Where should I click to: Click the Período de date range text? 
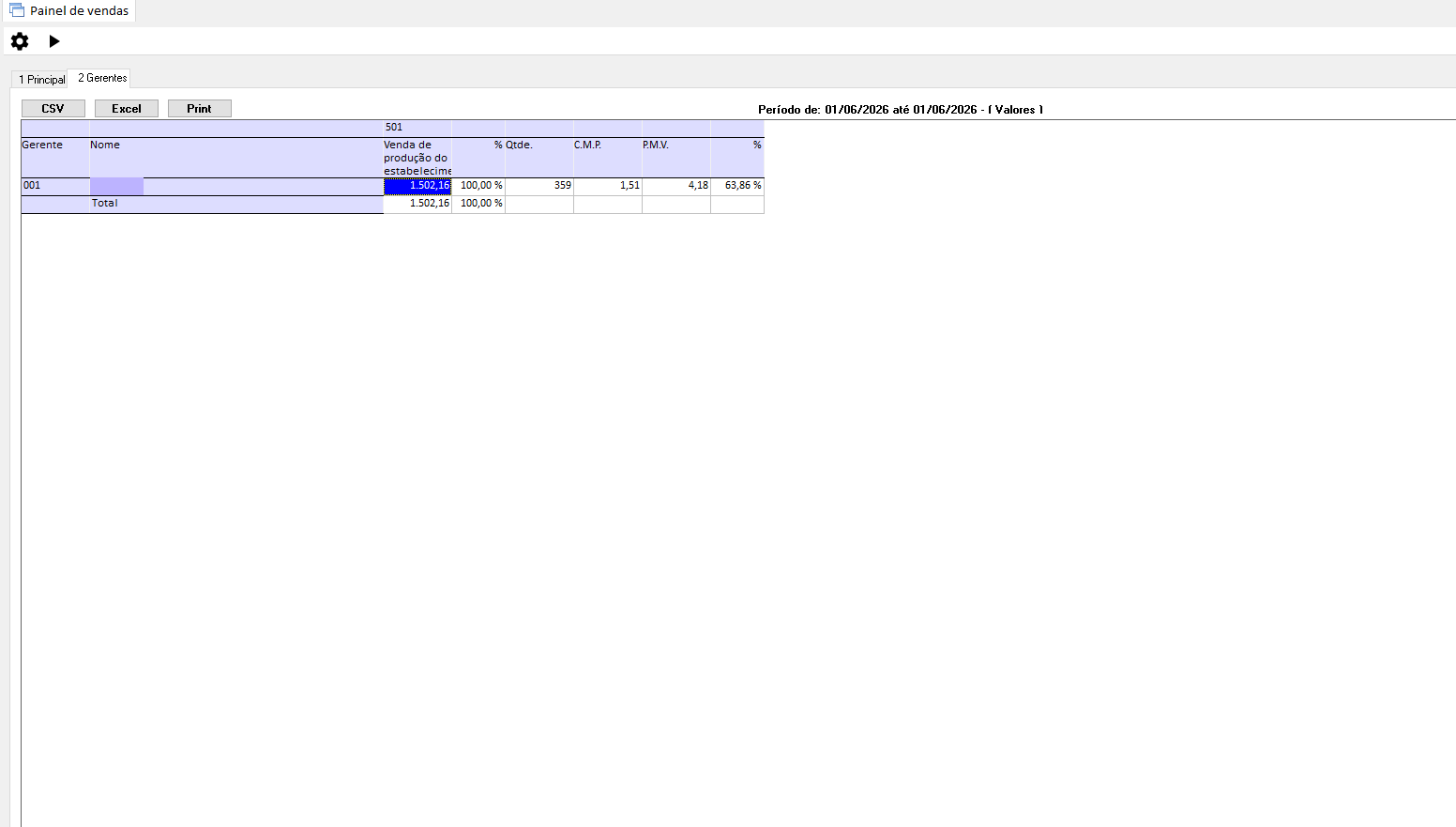pyautogui.click(x=901, y=110)
